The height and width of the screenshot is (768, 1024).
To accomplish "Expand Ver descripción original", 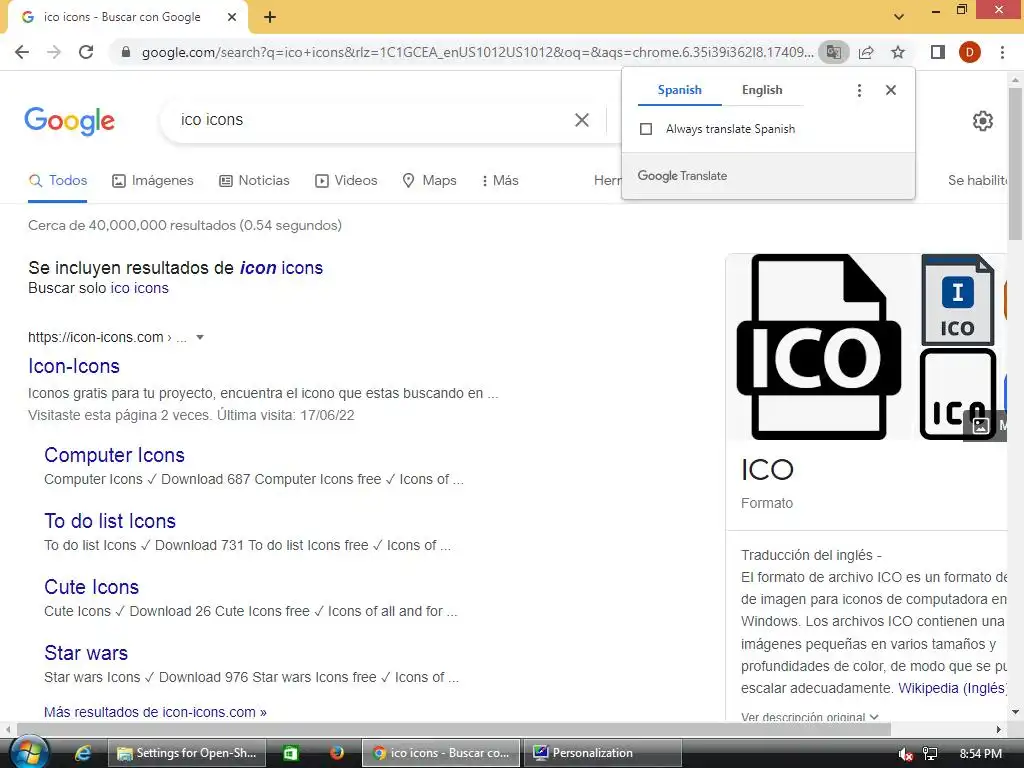I will (x=810, y=717).
